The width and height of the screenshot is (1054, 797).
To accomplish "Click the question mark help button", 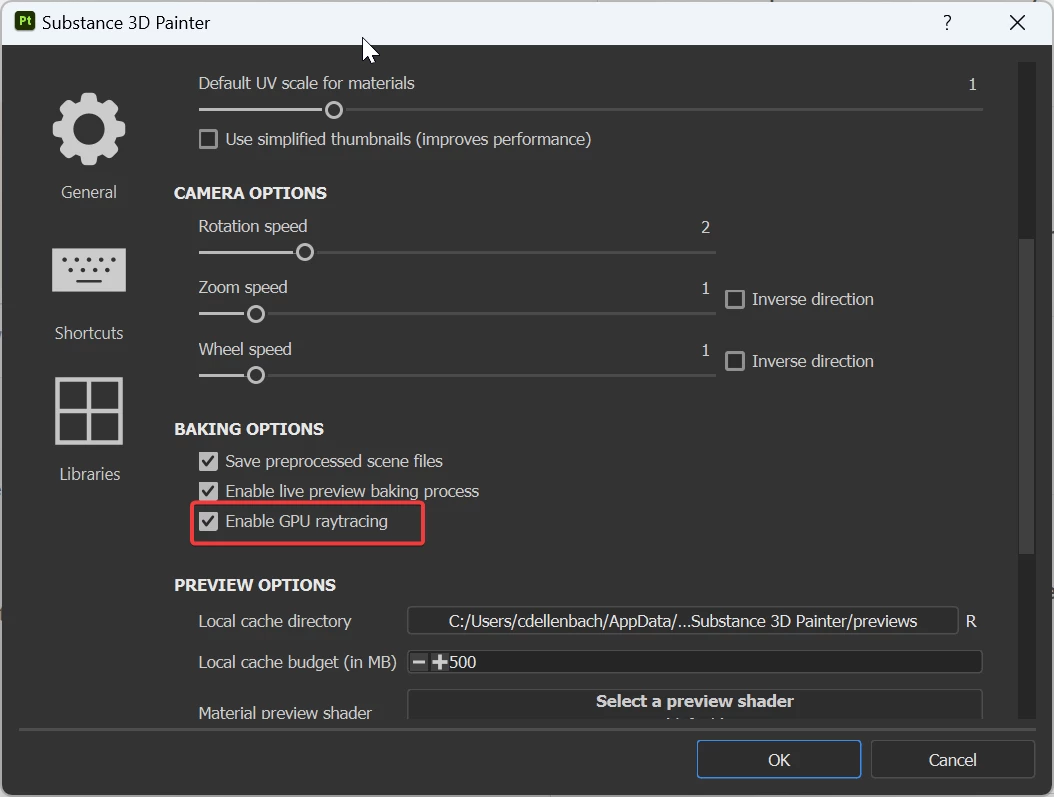I will coord(947,23).
